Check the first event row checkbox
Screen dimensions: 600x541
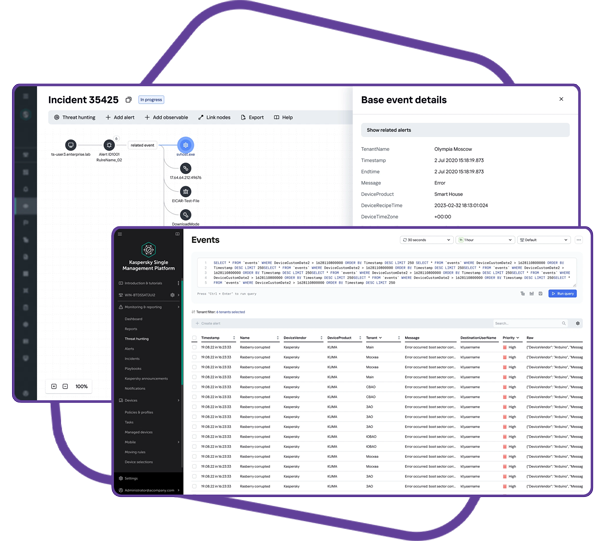click(195, 347)
